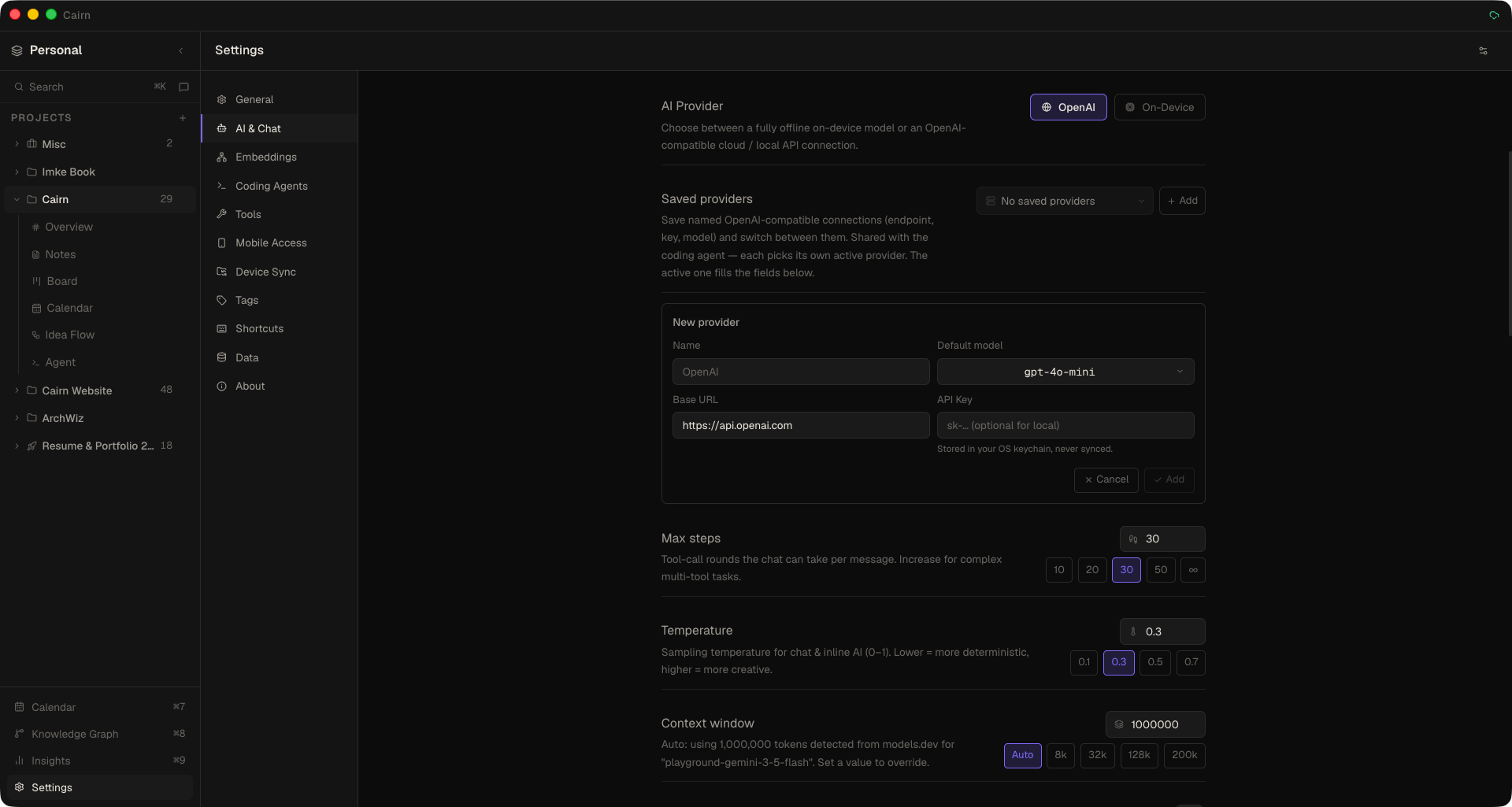Click the General settings gear icon
The width and height of the screenshot is (1512, 807).
tap(222, 100)
